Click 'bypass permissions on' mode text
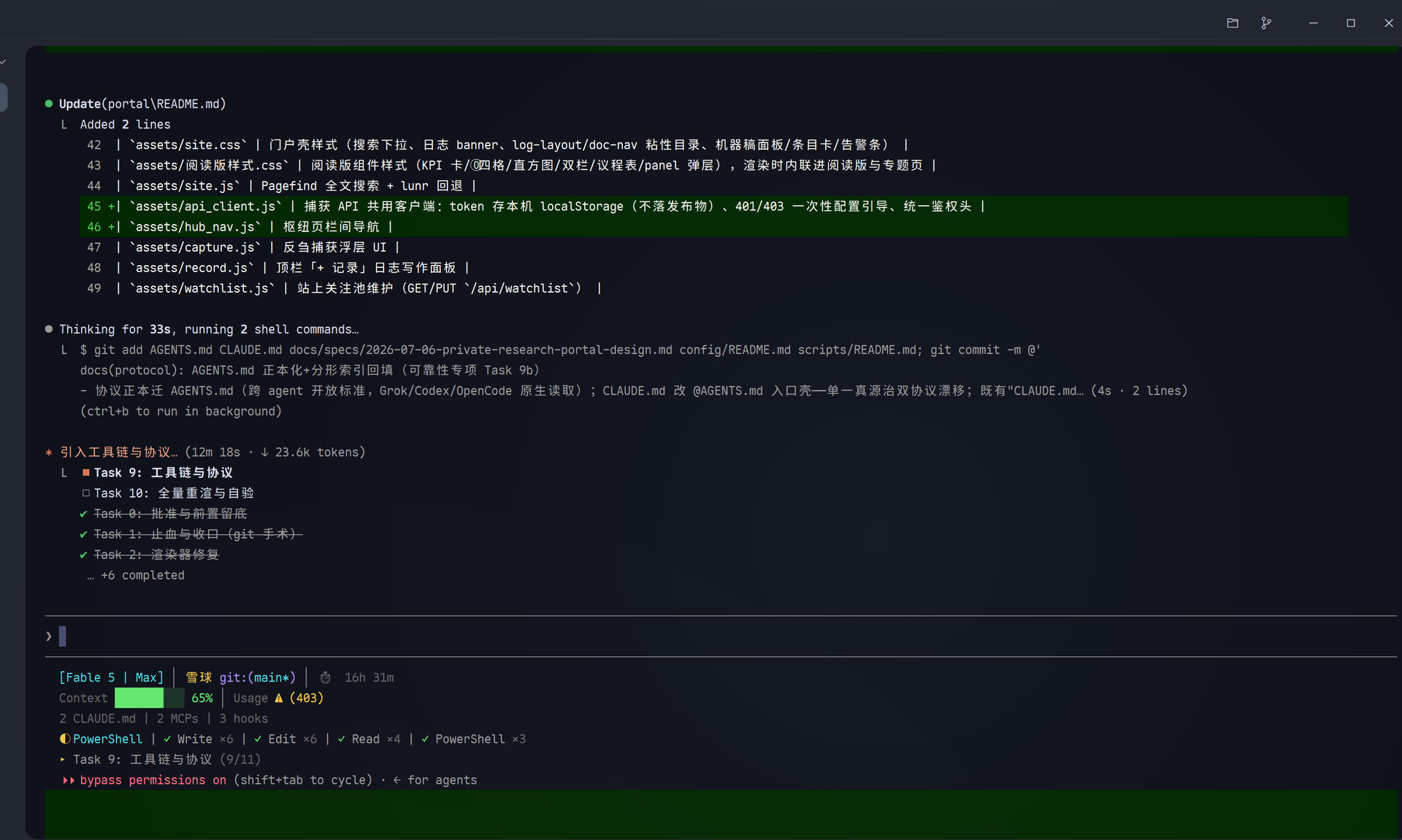 coord(153,780)
